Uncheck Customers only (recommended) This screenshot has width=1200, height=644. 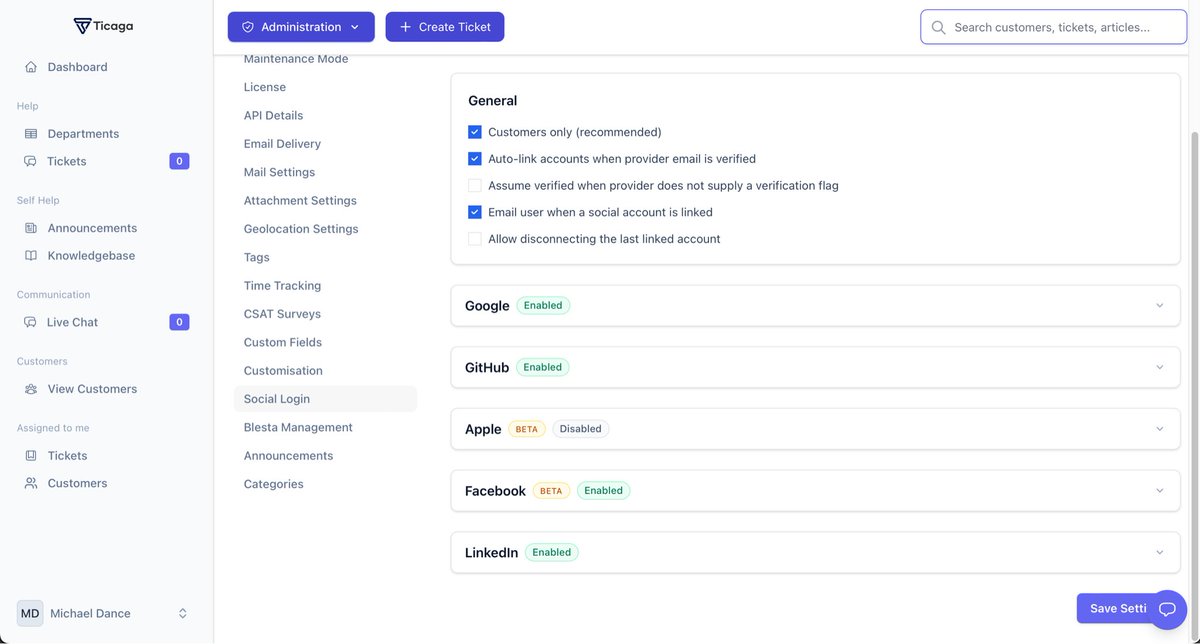click(473, 131)
